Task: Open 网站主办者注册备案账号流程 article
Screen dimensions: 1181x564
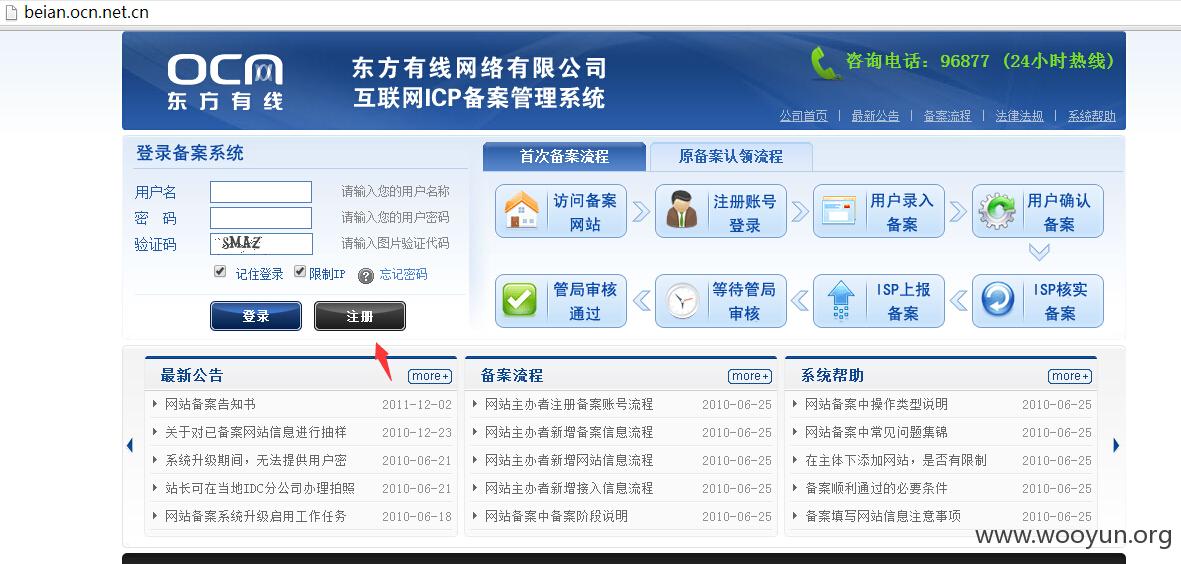Action: [x=569, y=404]
